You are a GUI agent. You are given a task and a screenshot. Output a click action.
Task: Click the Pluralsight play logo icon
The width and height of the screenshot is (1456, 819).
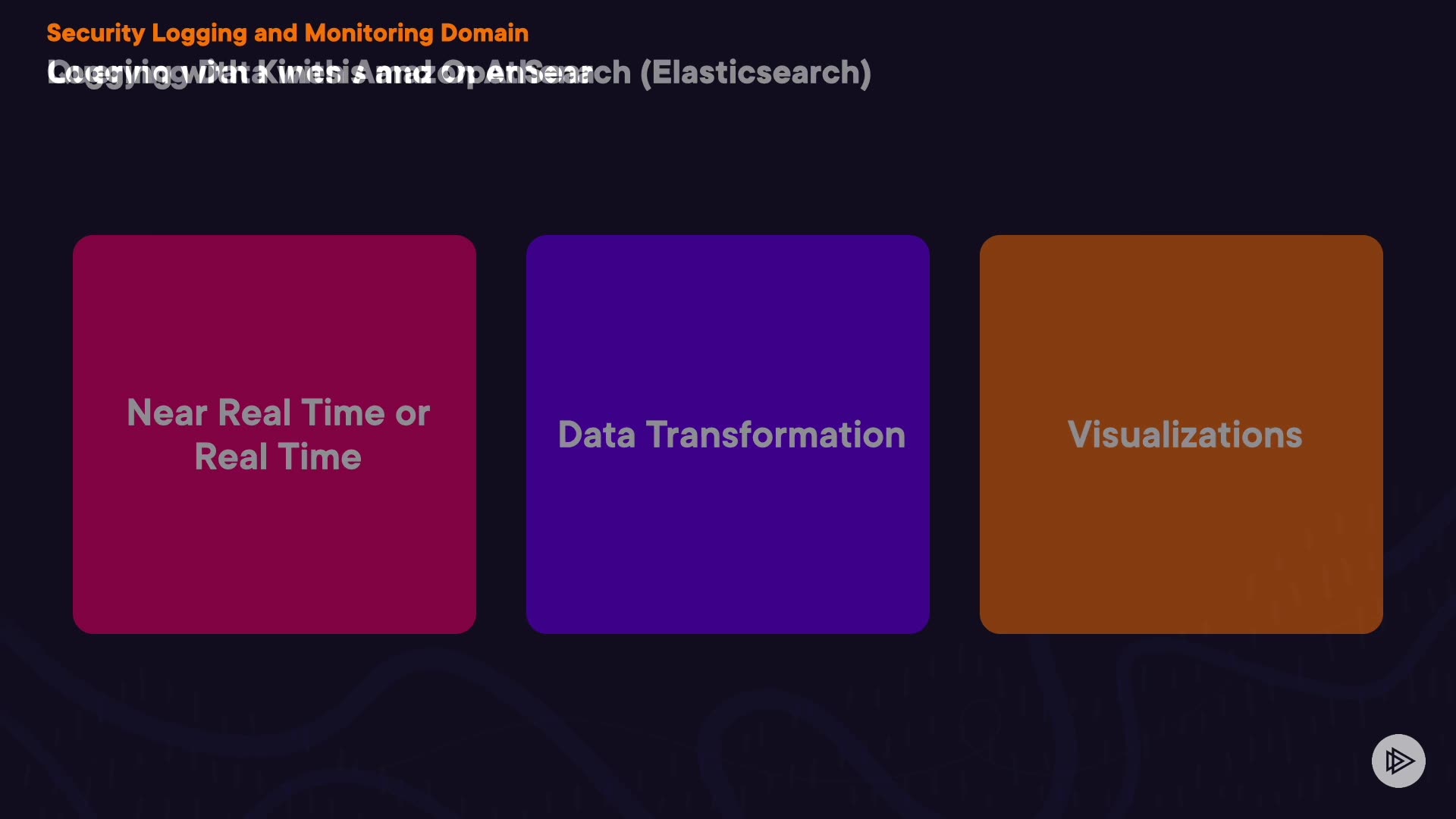coord(1398,761)
